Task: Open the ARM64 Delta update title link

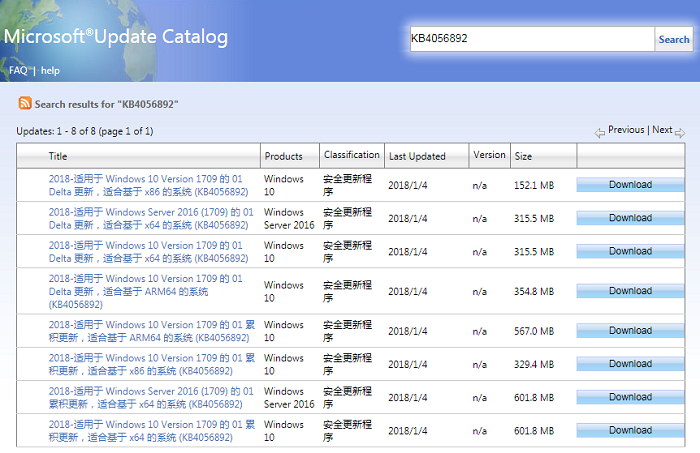Action: click(x=146, y=291)
